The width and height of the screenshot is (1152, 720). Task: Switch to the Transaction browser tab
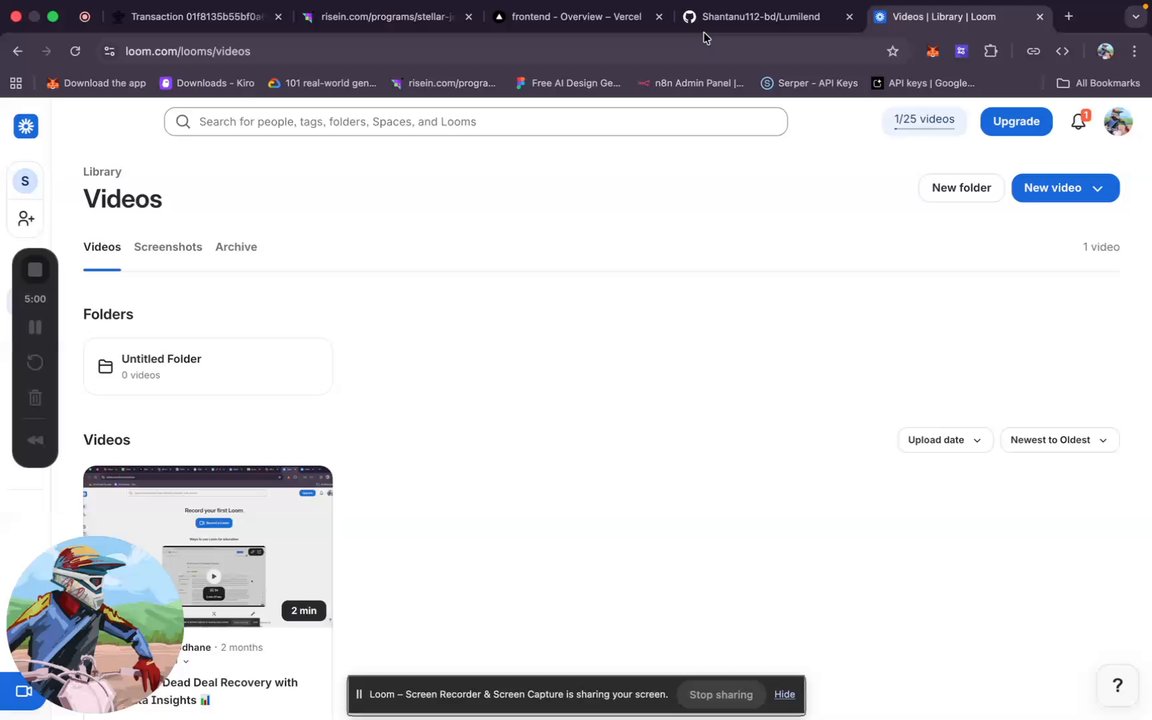pyautogui.click(x=197, y=16)
